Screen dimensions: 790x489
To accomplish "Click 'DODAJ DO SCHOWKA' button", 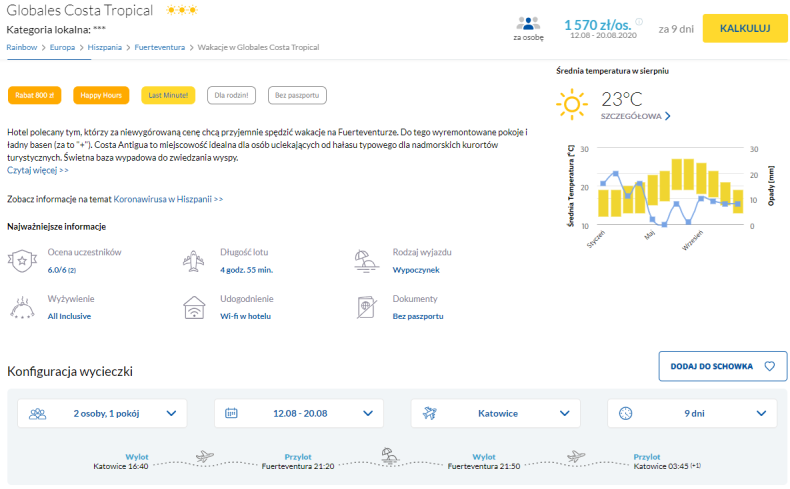I will [723, 366].
